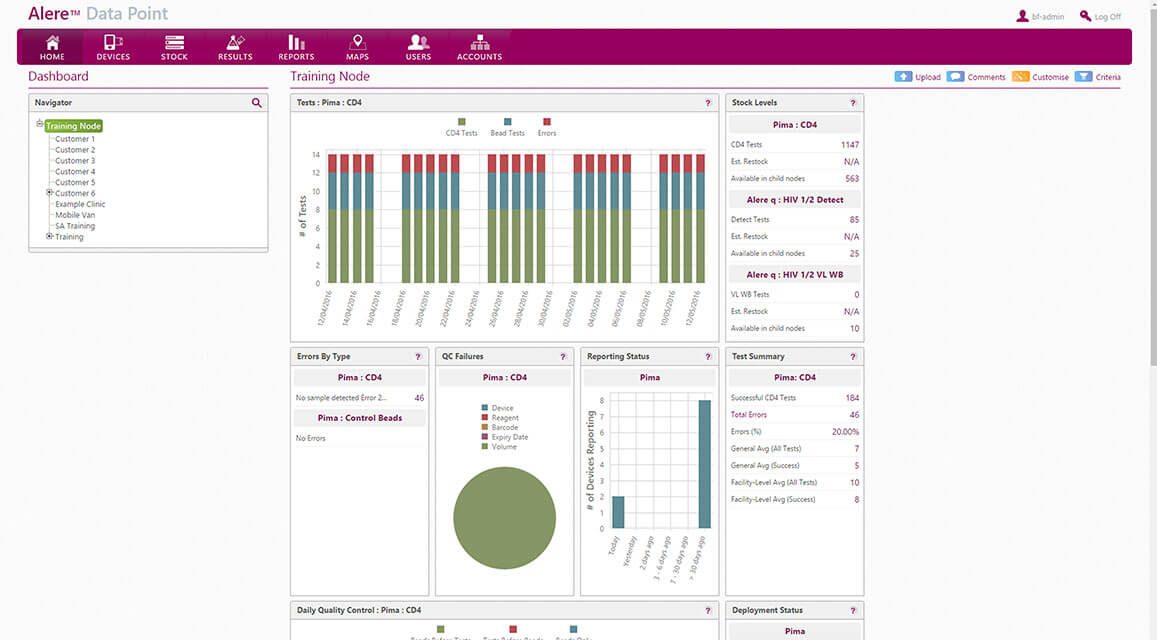Collapse the Training Node root item

click(40, 123)
